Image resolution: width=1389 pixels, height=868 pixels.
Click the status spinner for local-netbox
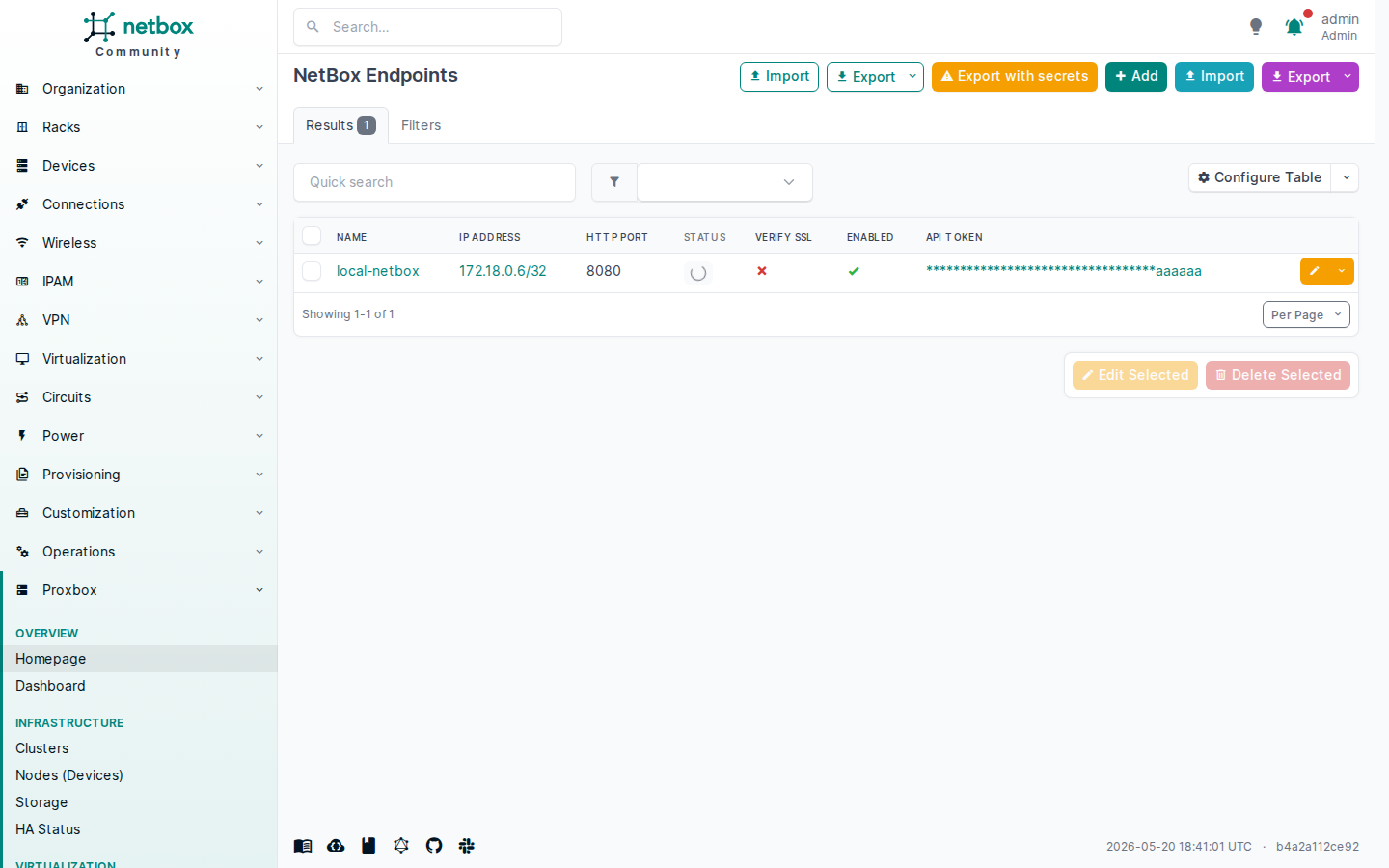click(x=698, y=273)
